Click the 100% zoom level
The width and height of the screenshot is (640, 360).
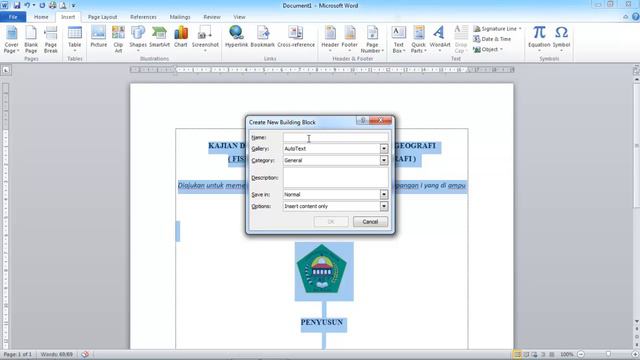[x=567, y=354]
